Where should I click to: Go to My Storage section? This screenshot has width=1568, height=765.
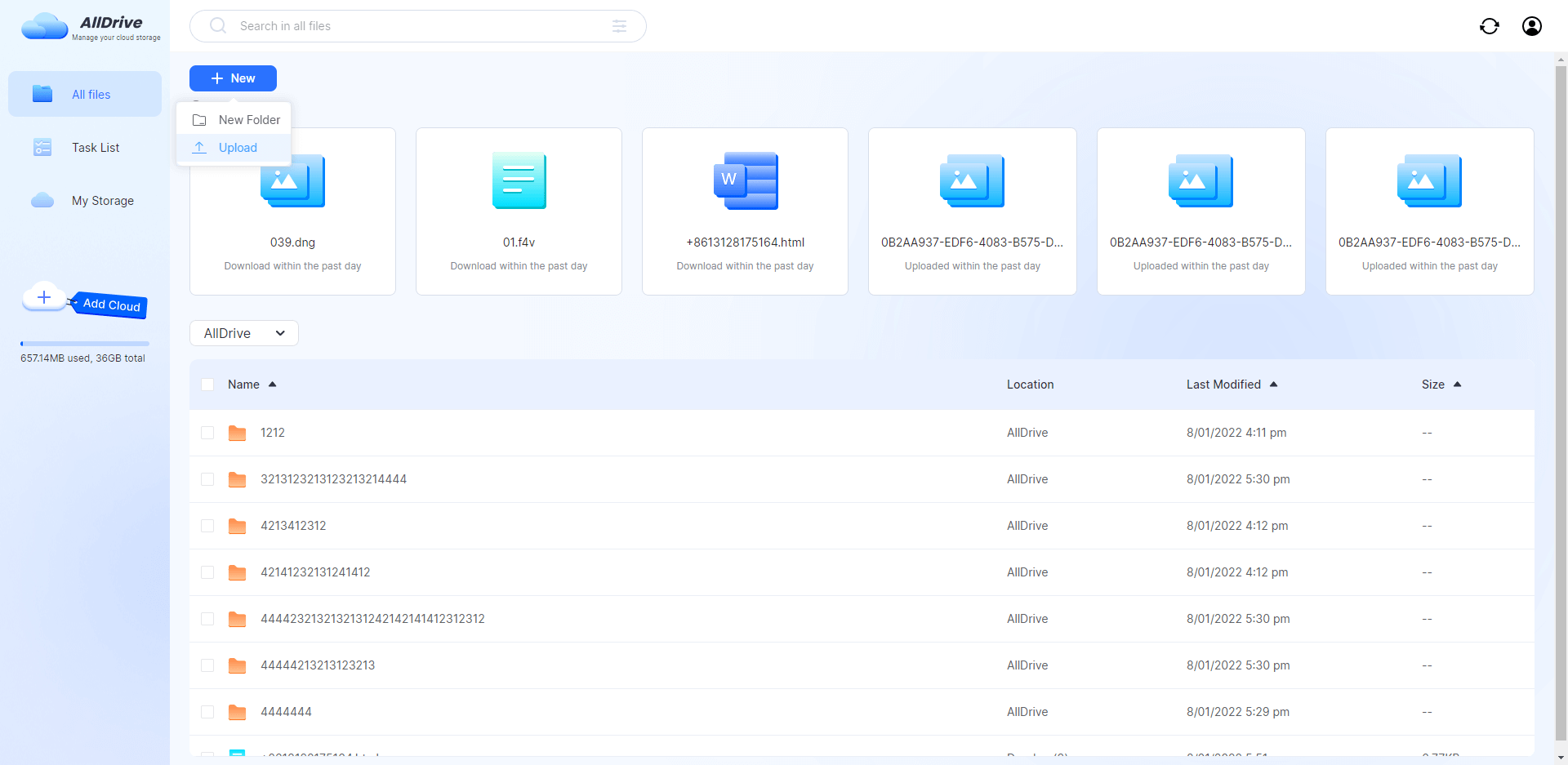[85, 200]
